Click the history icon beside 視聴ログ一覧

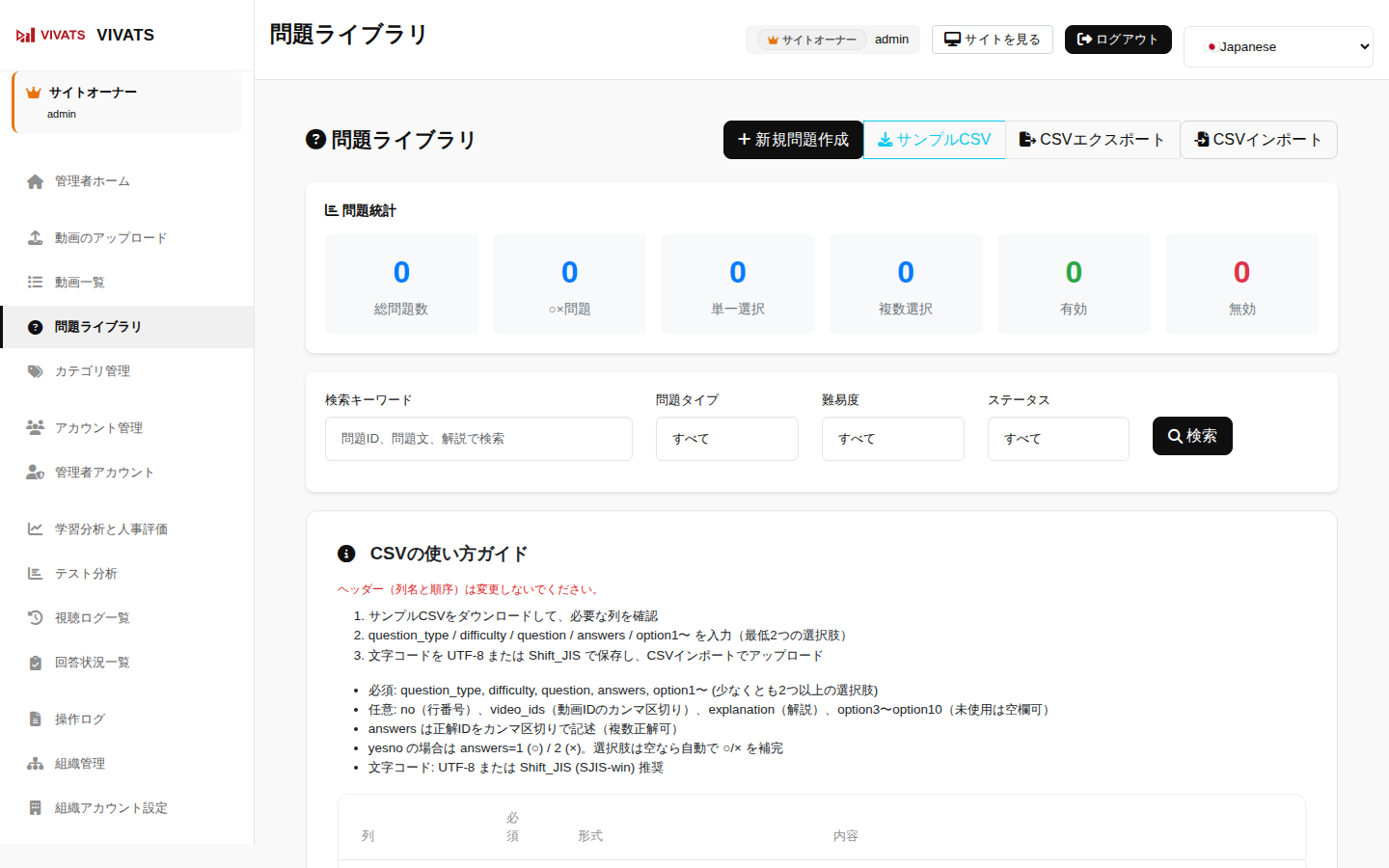tap(36, 618)
